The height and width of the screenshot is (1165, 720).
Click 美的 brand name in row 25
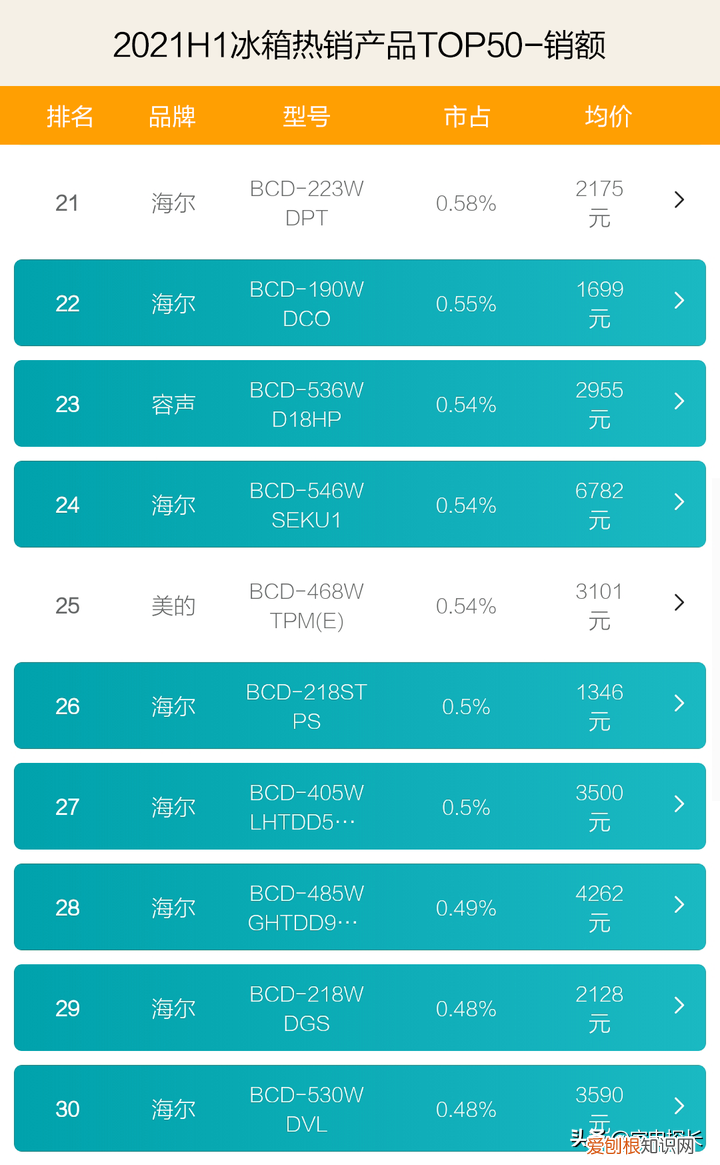click(x=173, y=606)
